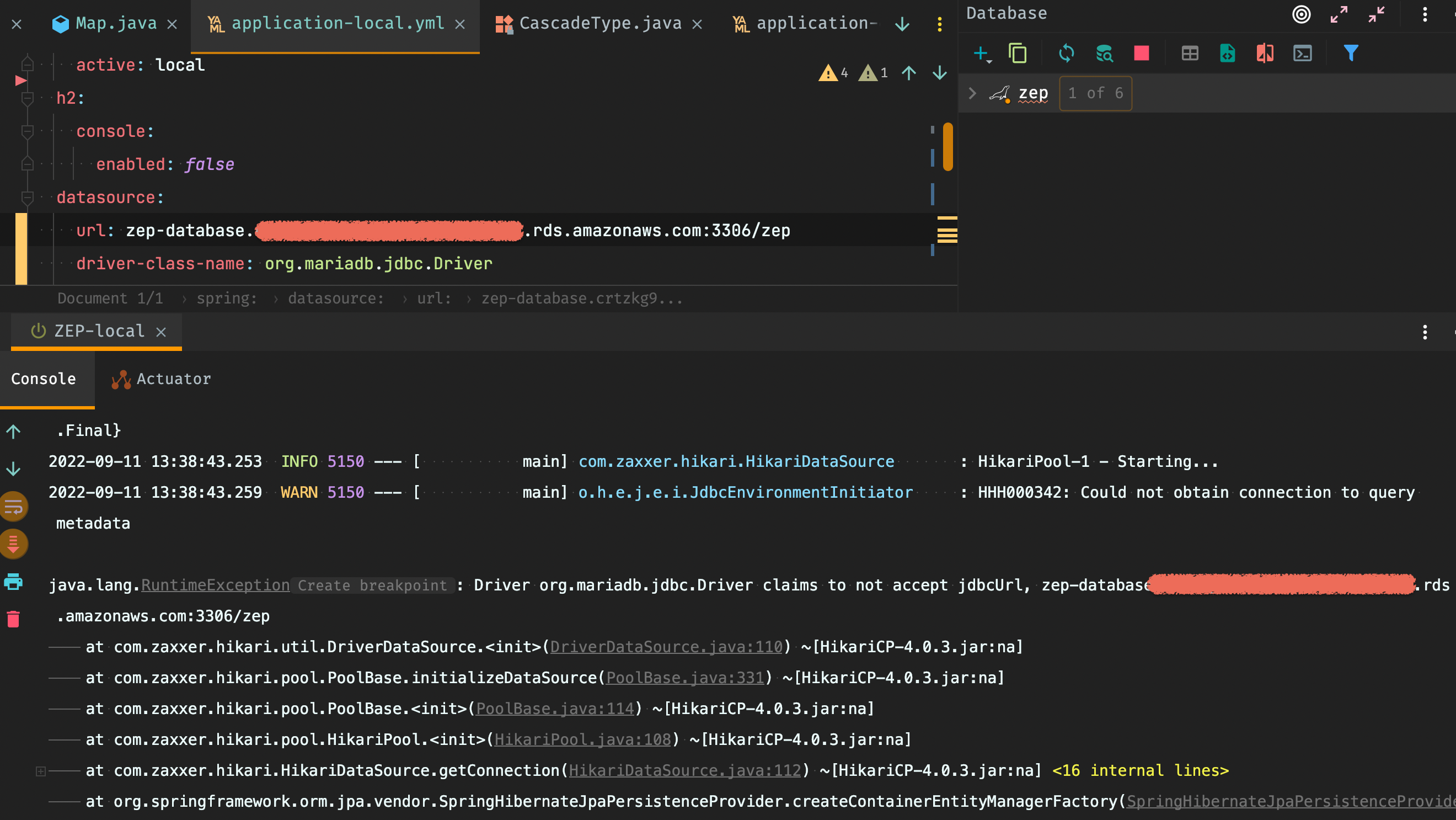Compare structures icon in Database toolbar
The height and width of the screenshot is (820, 1456).
pos(1265,54)
